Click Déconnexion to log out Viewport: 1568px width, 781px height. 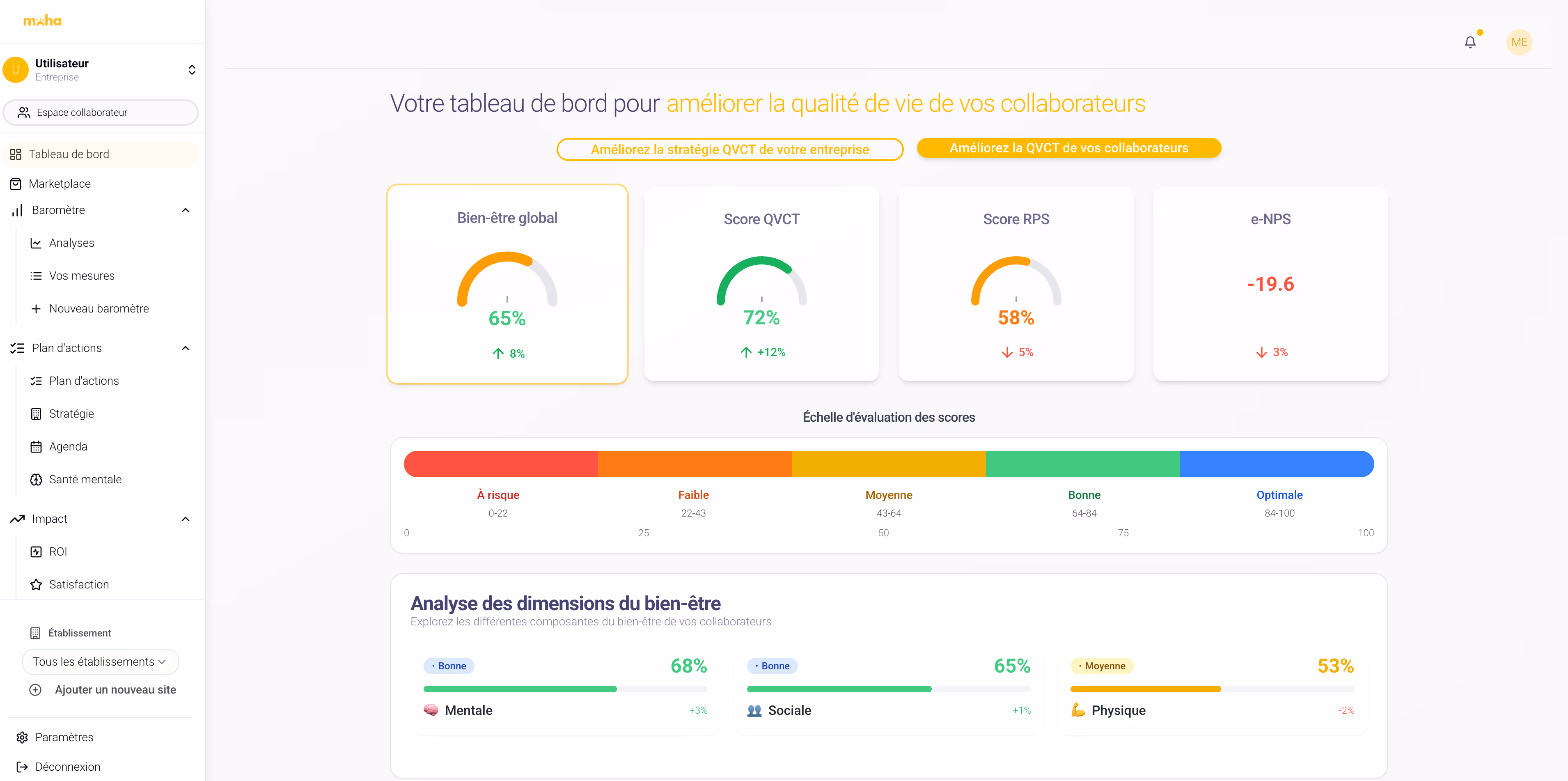click(x=67, y=766)
